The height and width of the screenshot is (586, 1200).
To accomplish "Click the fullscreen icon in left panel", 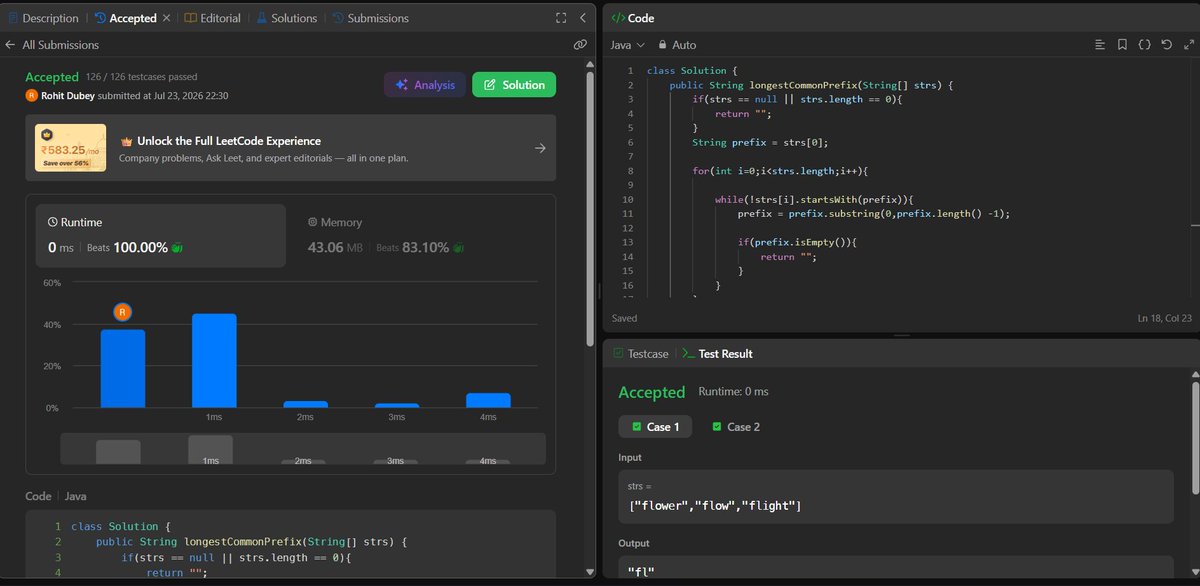I will coord(561,18).
